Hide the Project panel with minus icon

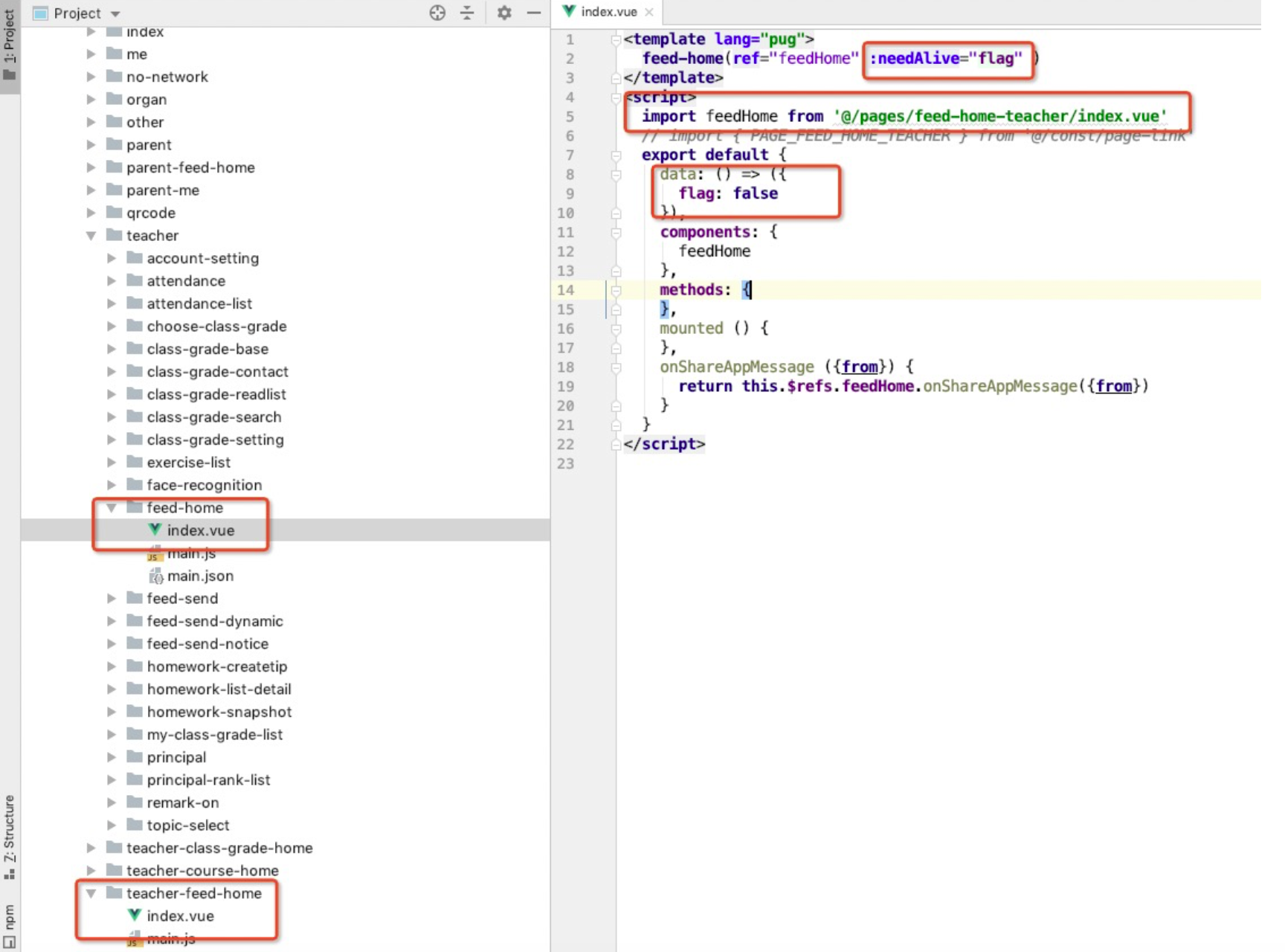pyautogui.click(x=533, y=13)
